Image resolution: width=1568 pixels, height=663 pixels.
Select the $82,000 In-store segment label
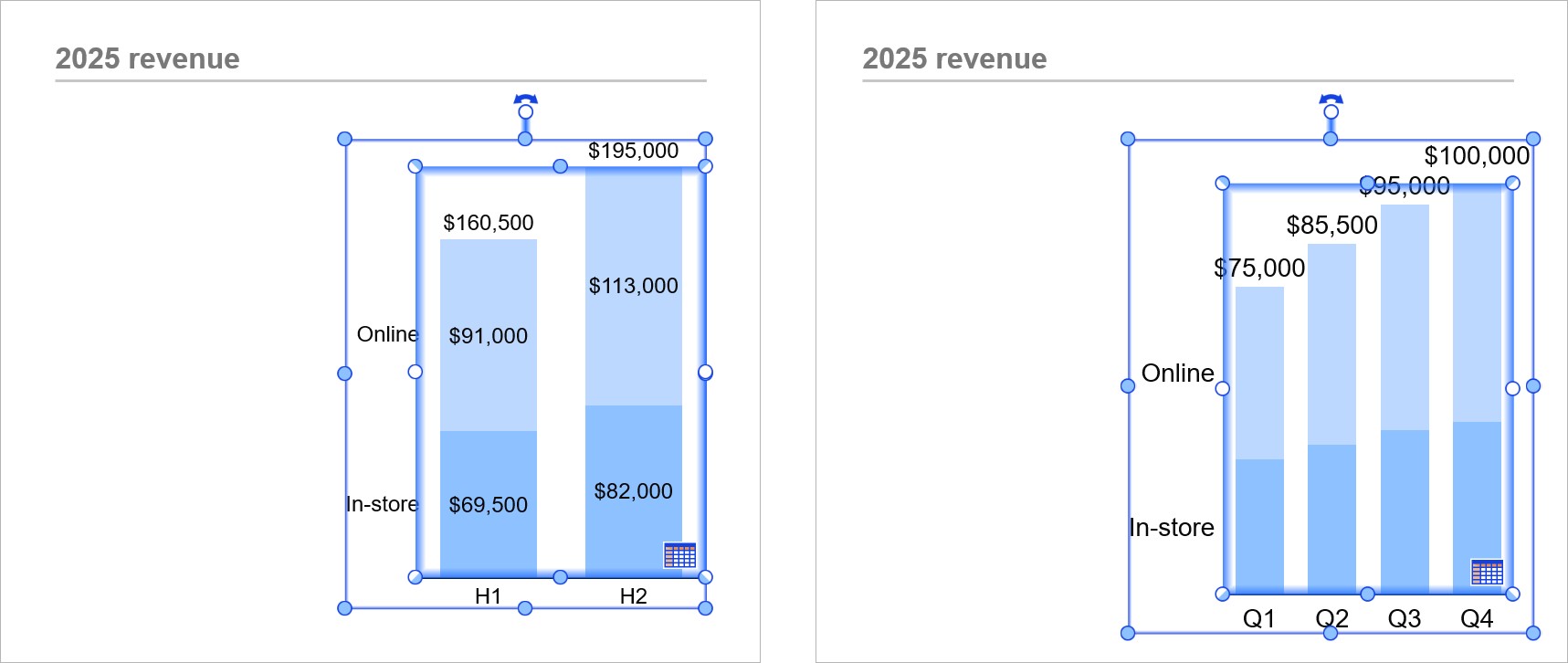pos(633,491)
